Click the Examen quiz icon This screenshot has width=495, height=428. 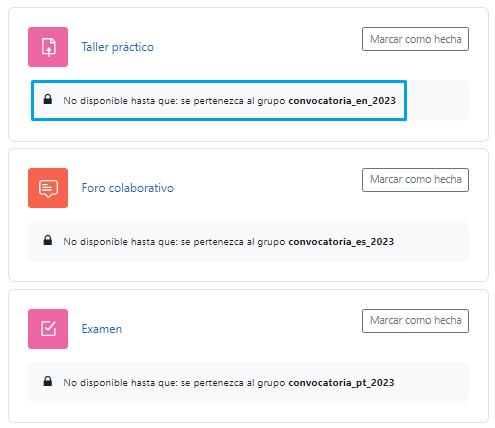(48, 329)
